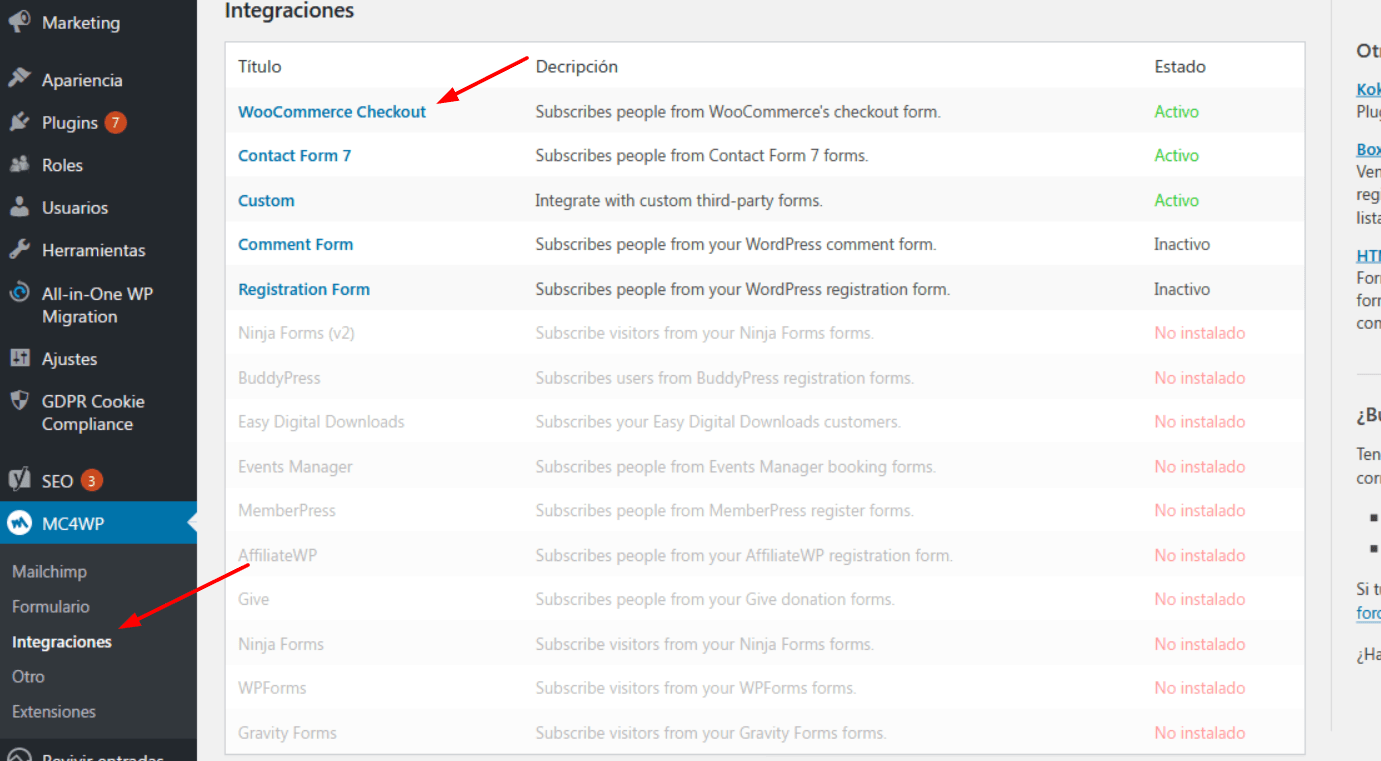The height and width of the screenshot is (761, 1381).
Task: Click the Activo status of Contact Form 7
Action: pyautogui.click(x=1176, y=155)
